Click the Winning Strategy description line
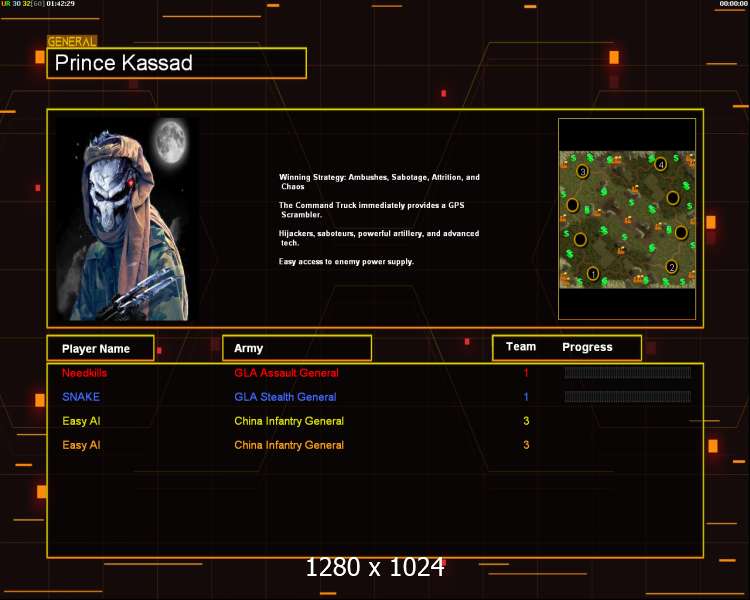750x600 pixels. [379, 182]
